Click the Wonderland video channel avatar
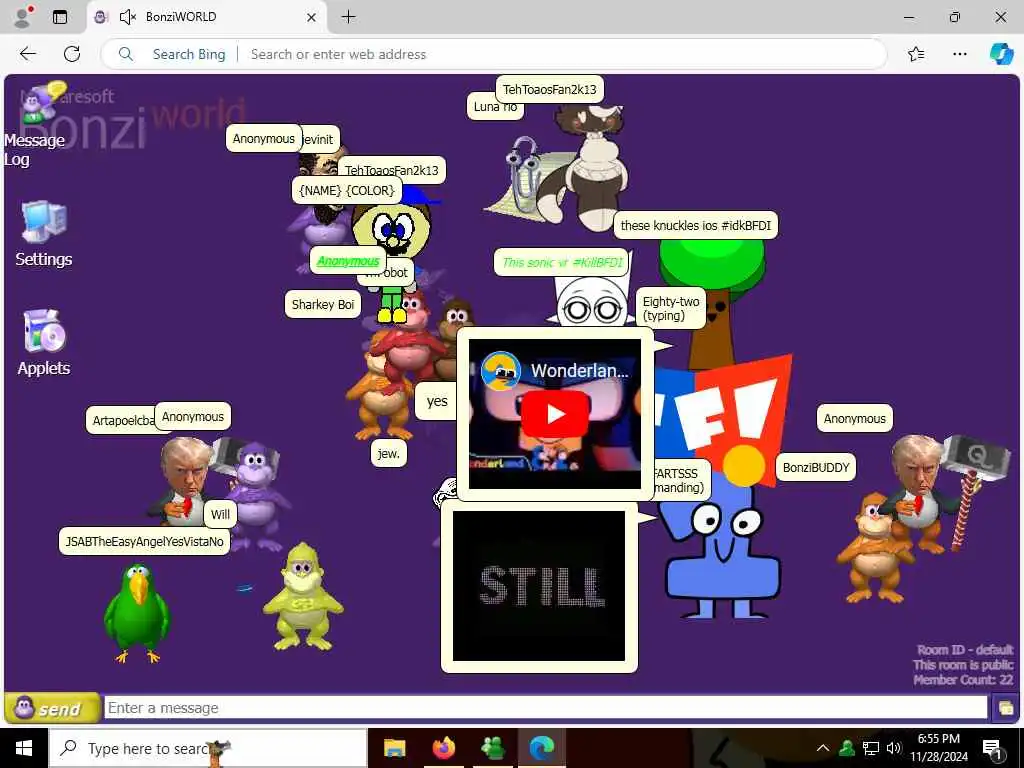Screen dimensions: 1024x768 click(x=500, y=371)
